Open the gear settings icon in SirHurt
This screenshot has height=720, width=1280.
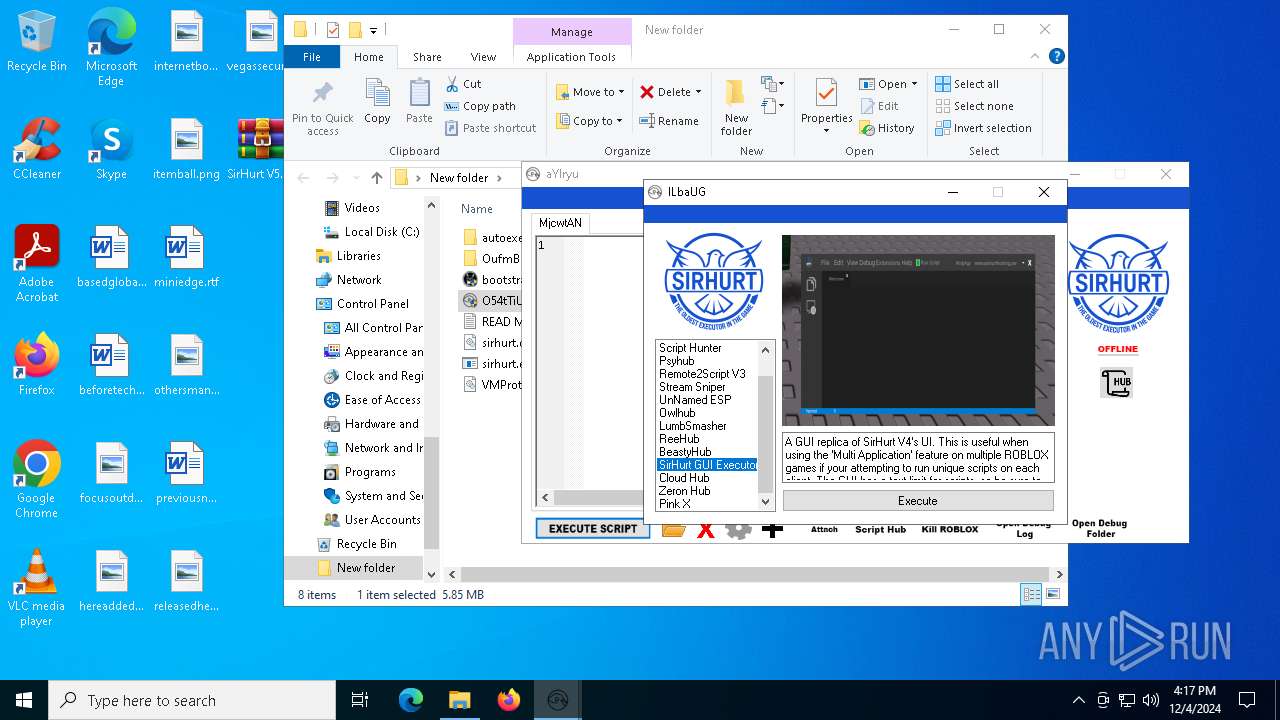click(738, 529)
